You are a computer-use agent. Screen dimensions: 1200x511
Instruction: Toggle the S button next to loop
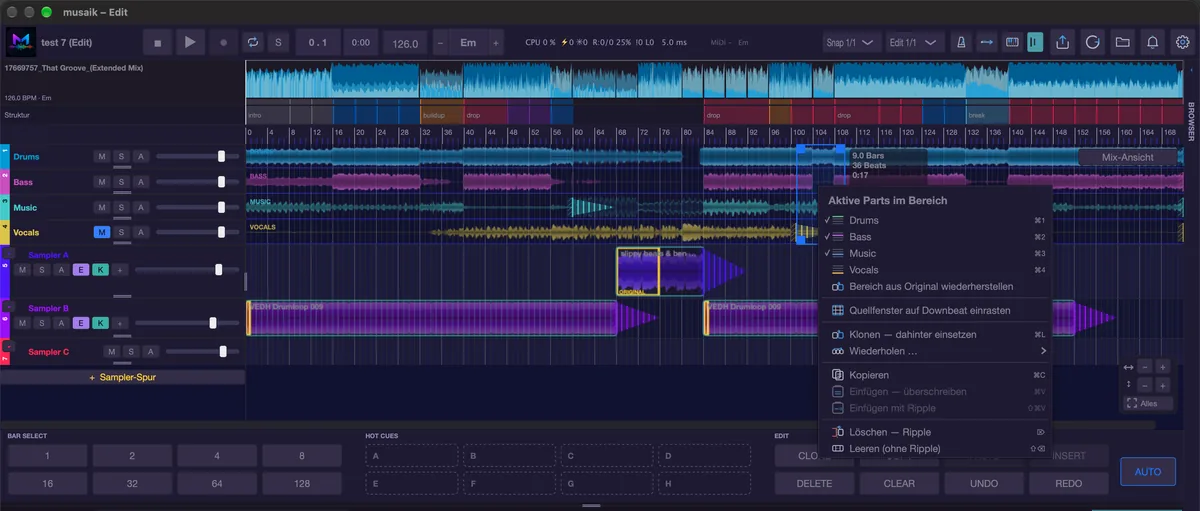(278, 43)
